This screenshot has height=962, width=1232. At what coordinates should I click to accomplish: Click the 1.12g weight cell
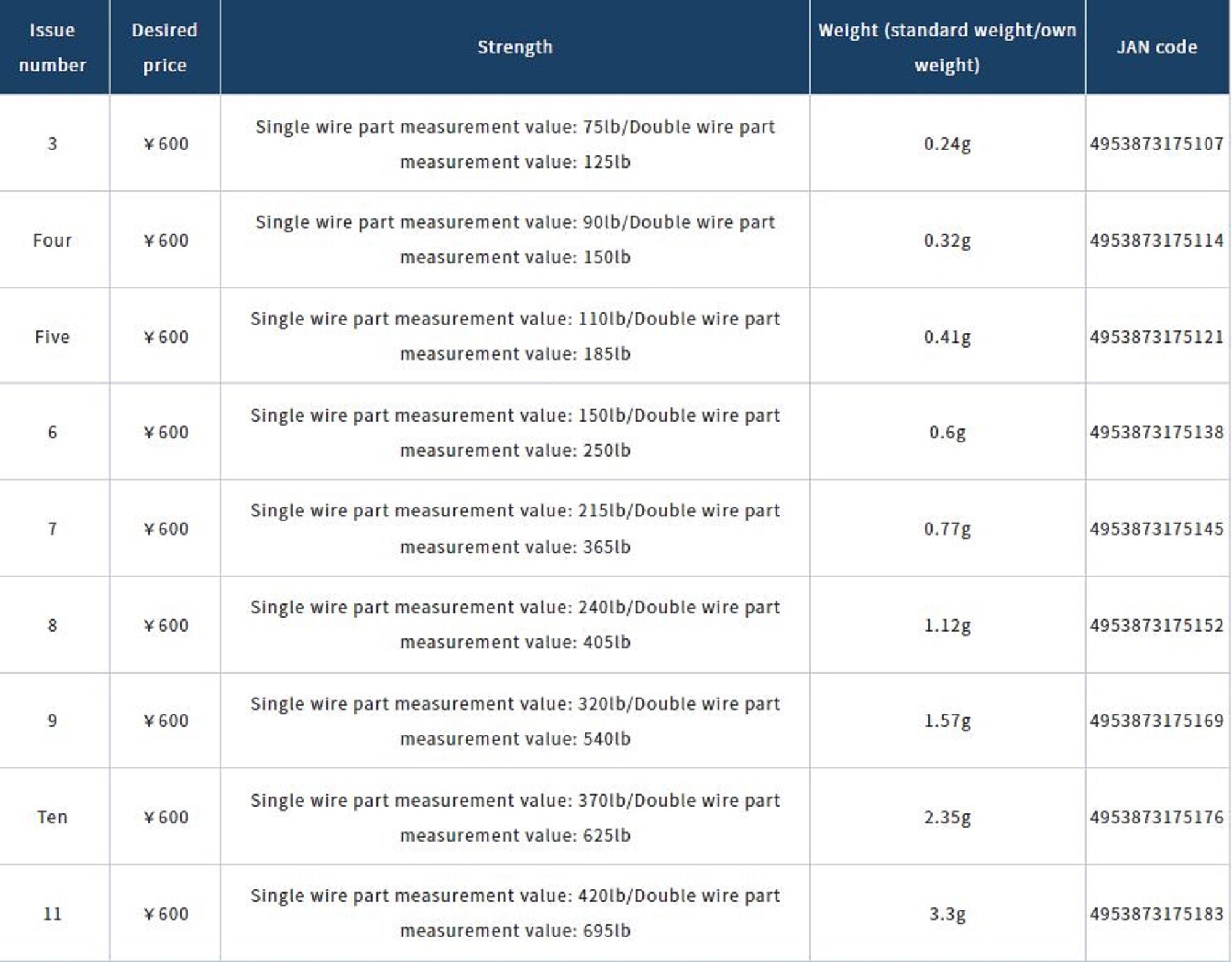tap(947, 626)
